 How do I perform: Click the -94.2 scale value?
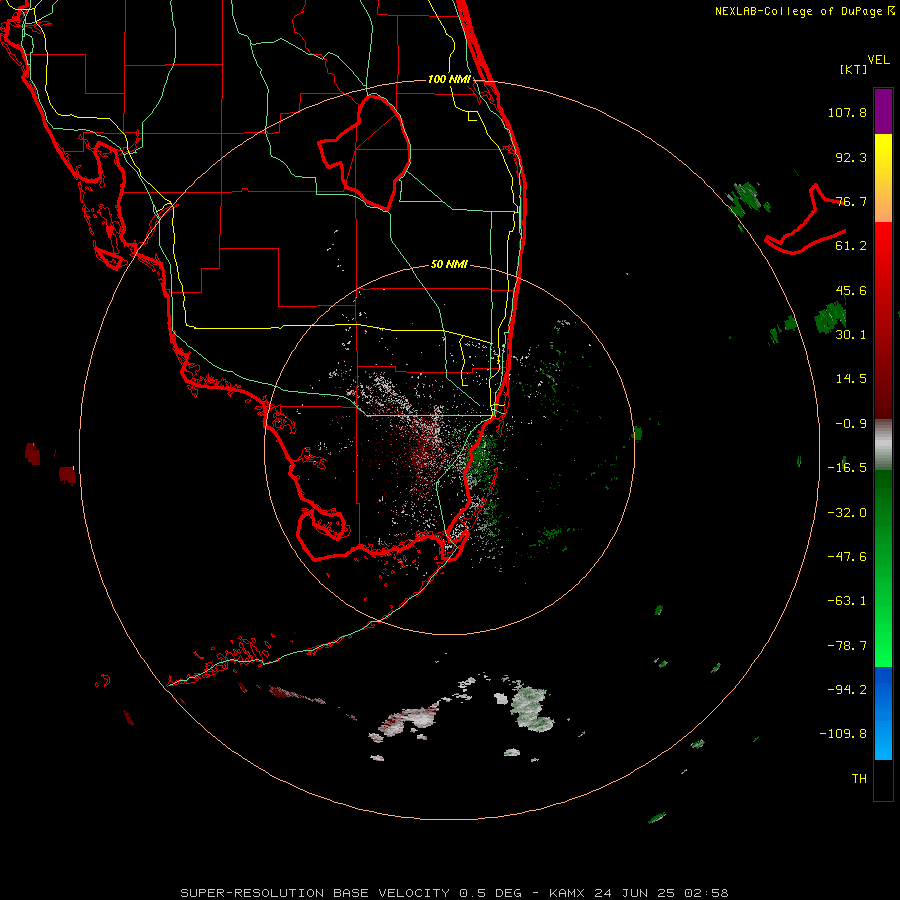click(847, 690)
